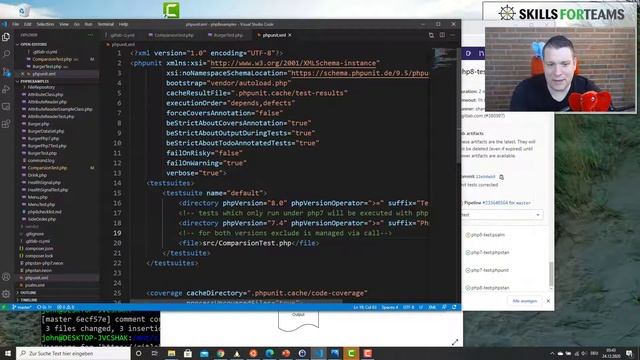Screen dimensions: 640x360
Task: Click the XML language mode in status bar
Action: click(x=432, y=307)
